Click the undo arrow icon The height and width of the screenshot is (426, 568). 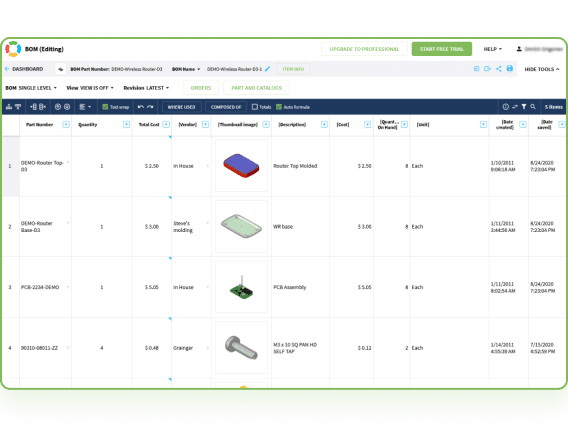(x=141, y=107)
